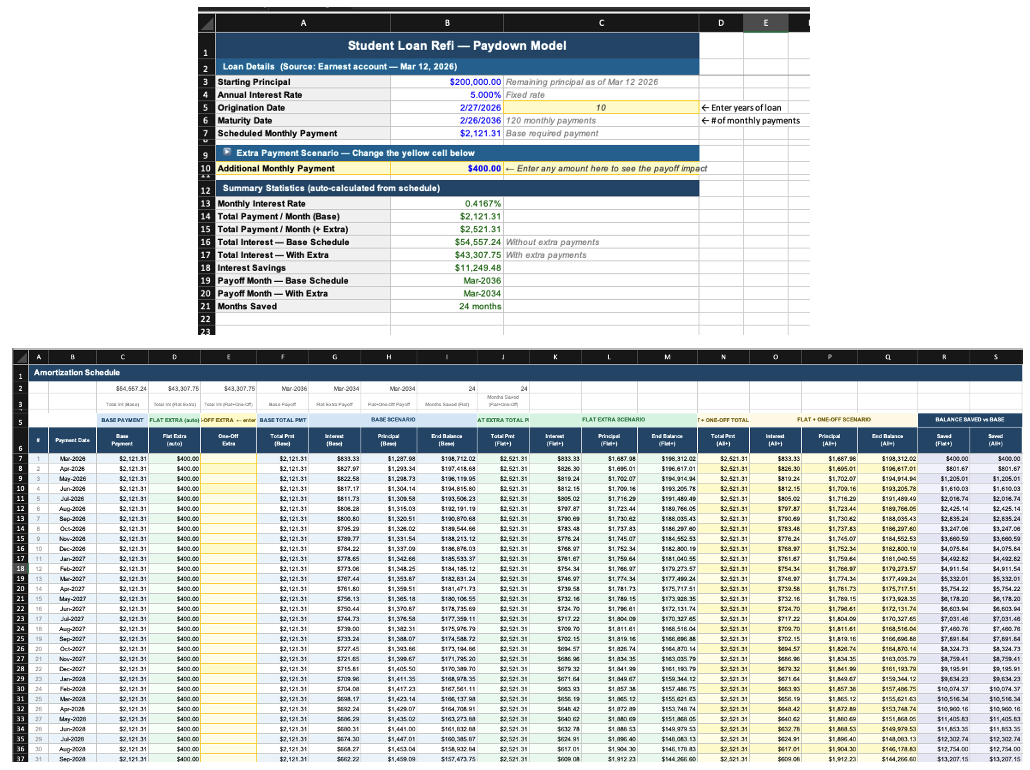Image resolution: width=1030 pixels, height=770 pixels.
Task: Select Monthly Interest Rate value 0.4167%
Action: (x=447, y=204)
